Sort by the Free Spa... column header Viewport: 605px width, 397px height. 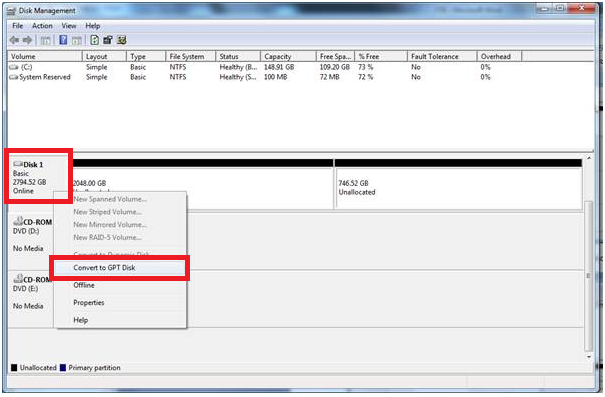(335, 56)
